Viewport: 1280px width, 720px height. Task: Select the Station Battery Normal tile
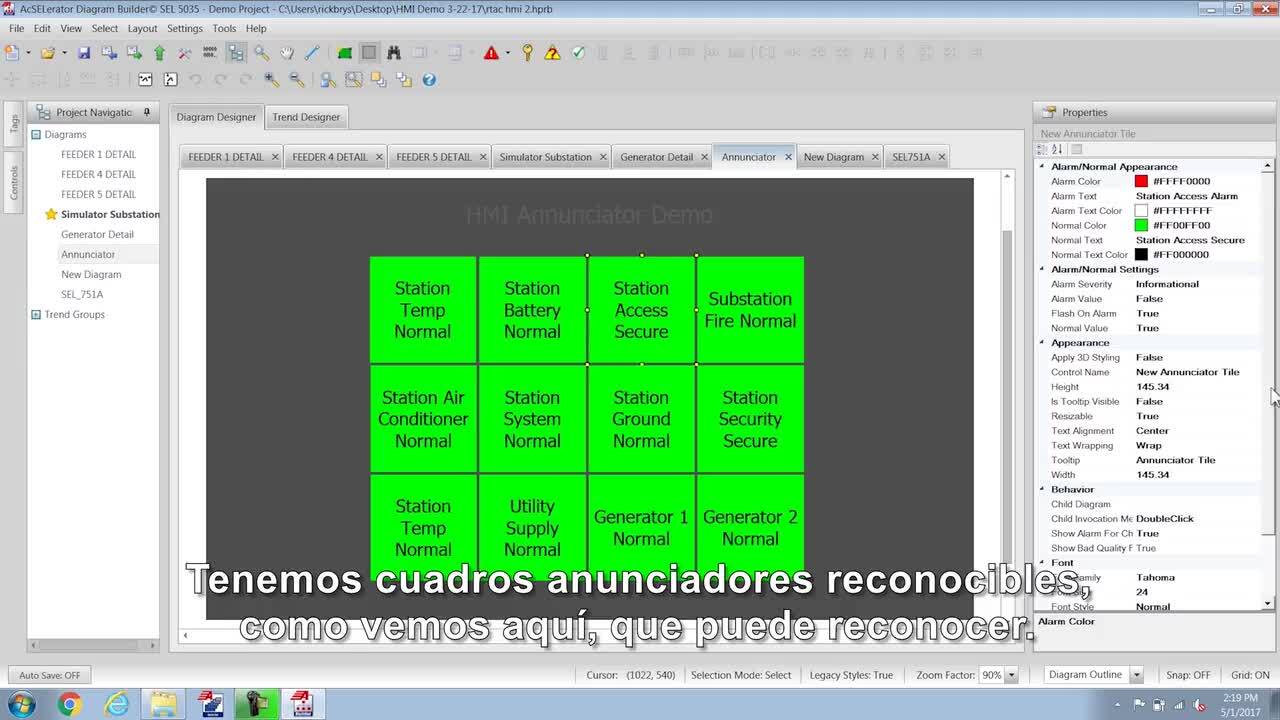pyautogui.click(x=532, y=310)
